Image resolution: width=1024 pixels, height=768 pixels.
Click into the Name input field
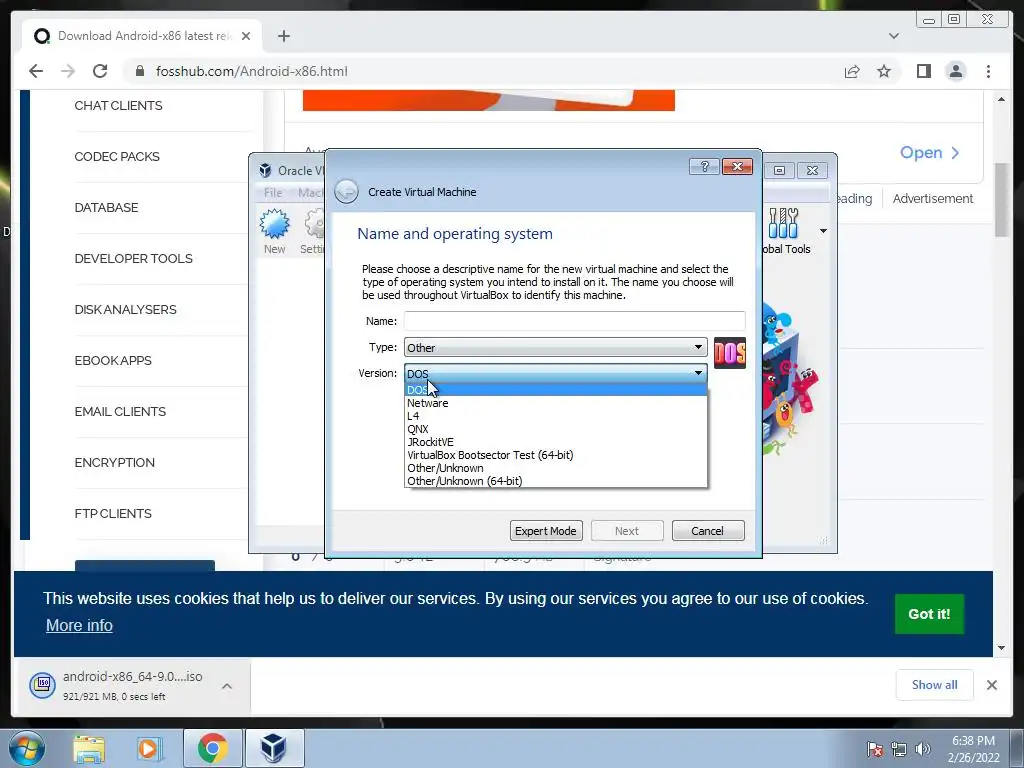coord(574,321)
